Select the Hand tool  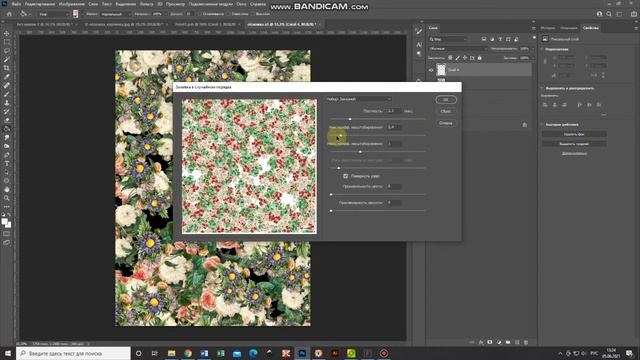click(x=7, y=189)
